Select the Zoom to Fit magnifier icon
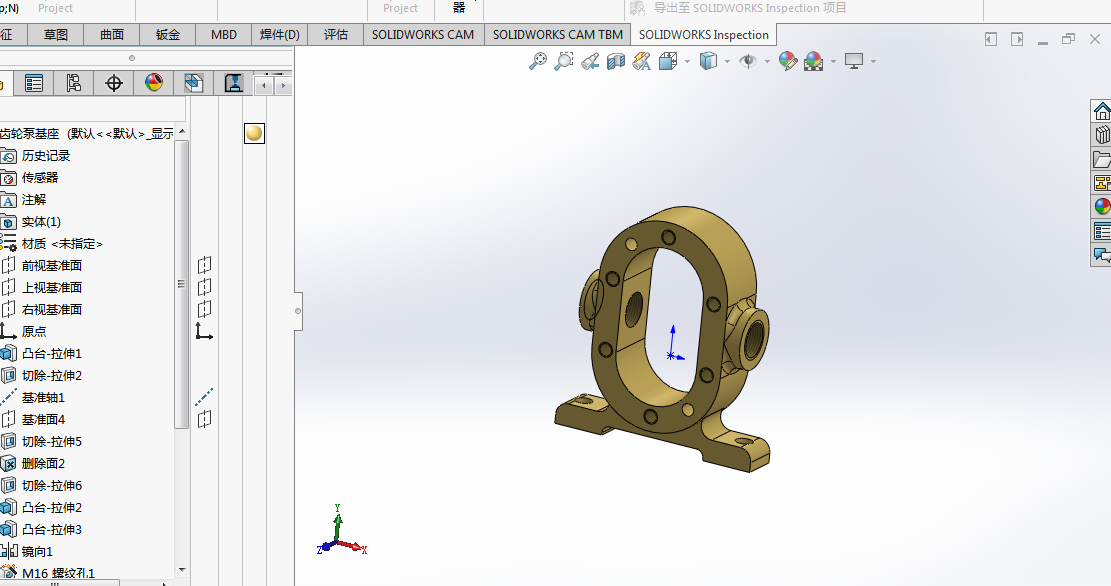 point(538,62)
